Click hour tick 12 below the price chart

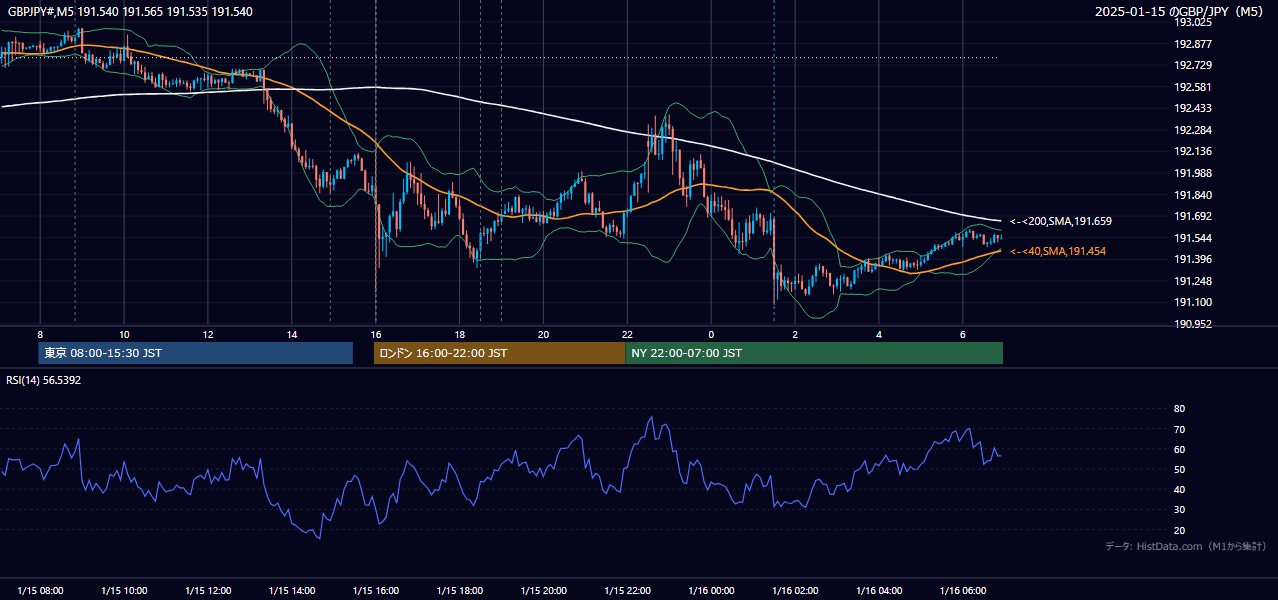(208, 334)
